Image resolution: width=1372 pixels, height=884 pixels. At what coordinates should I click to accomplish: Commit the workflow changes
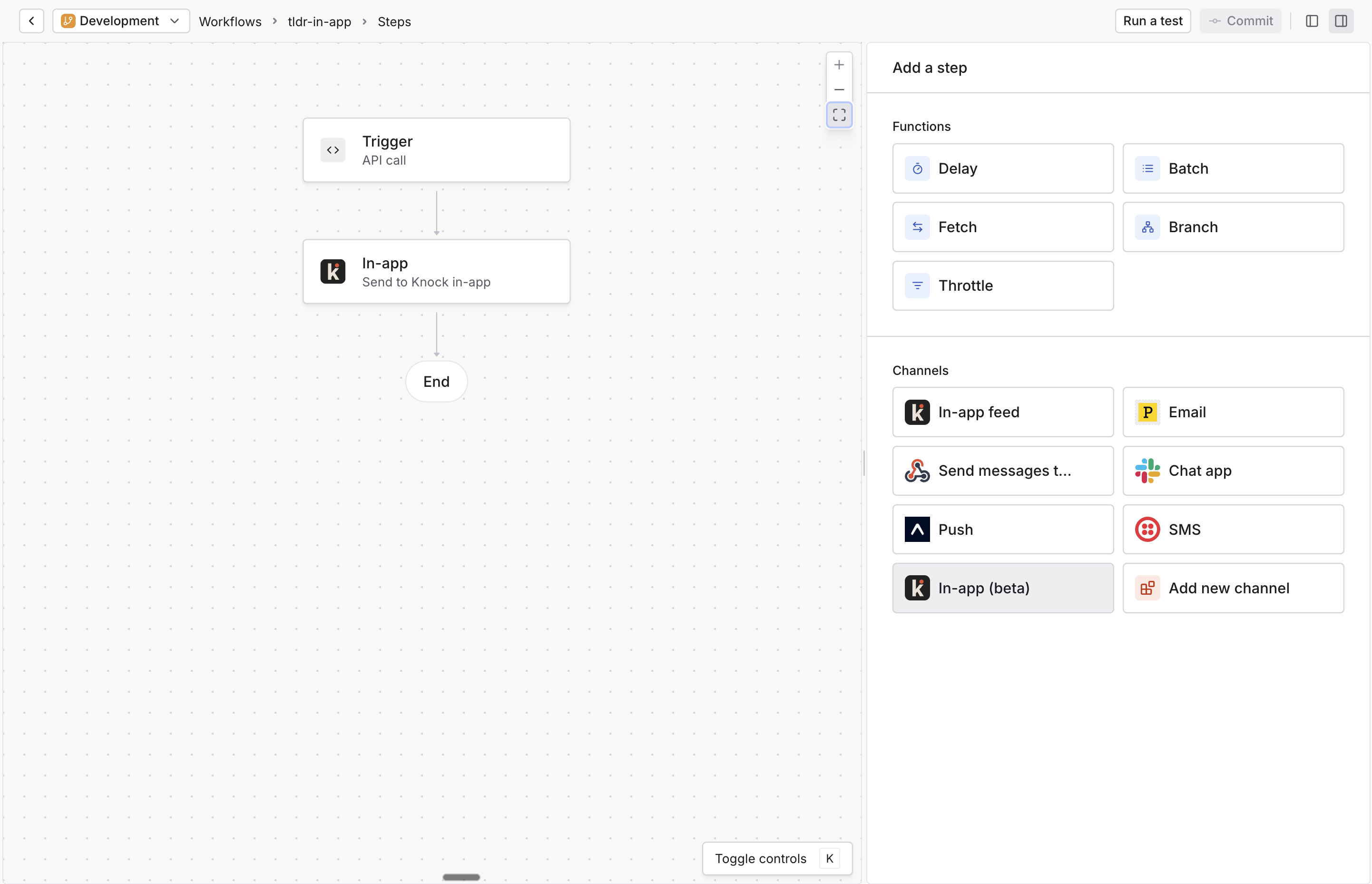point(1240,20)
